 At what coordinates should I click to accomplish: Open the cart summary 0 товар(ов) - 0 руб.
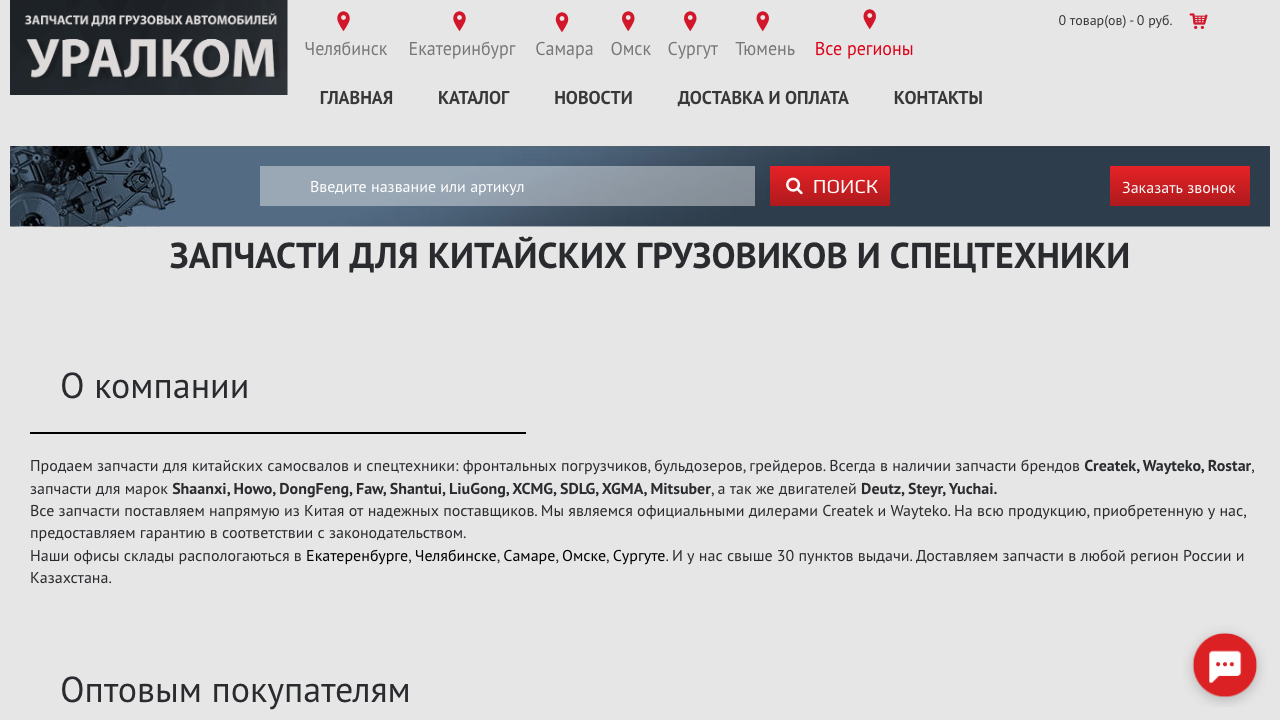coord(1115,21)
